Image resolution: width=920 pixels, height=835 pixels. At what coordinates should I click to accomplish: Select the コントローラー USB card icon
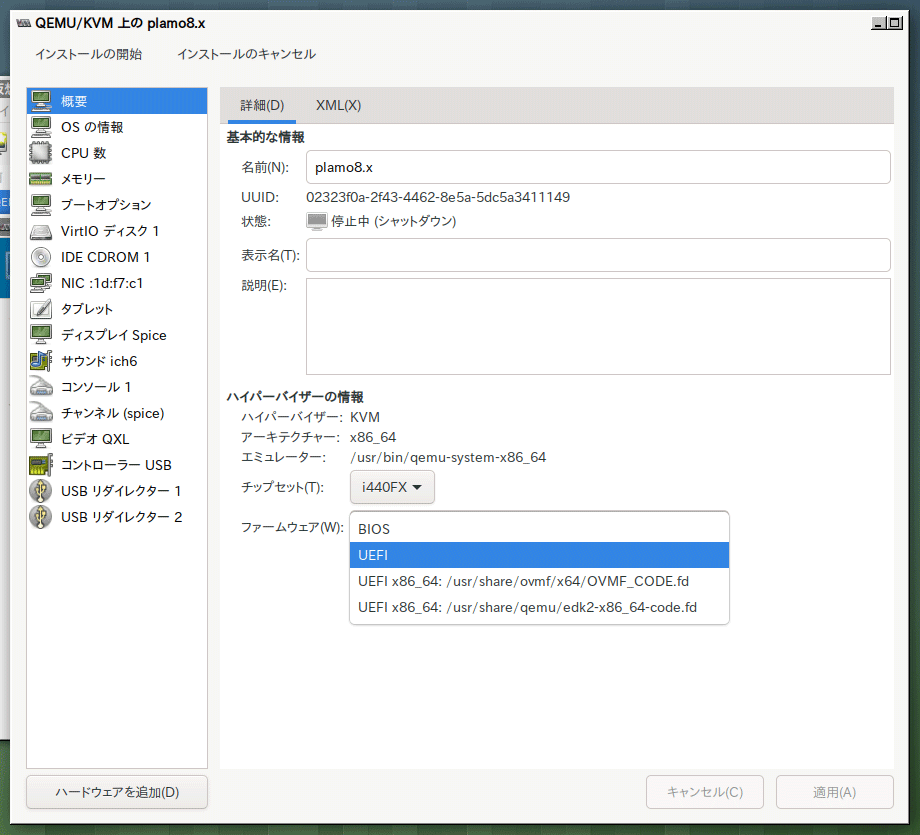click(40, 465)
